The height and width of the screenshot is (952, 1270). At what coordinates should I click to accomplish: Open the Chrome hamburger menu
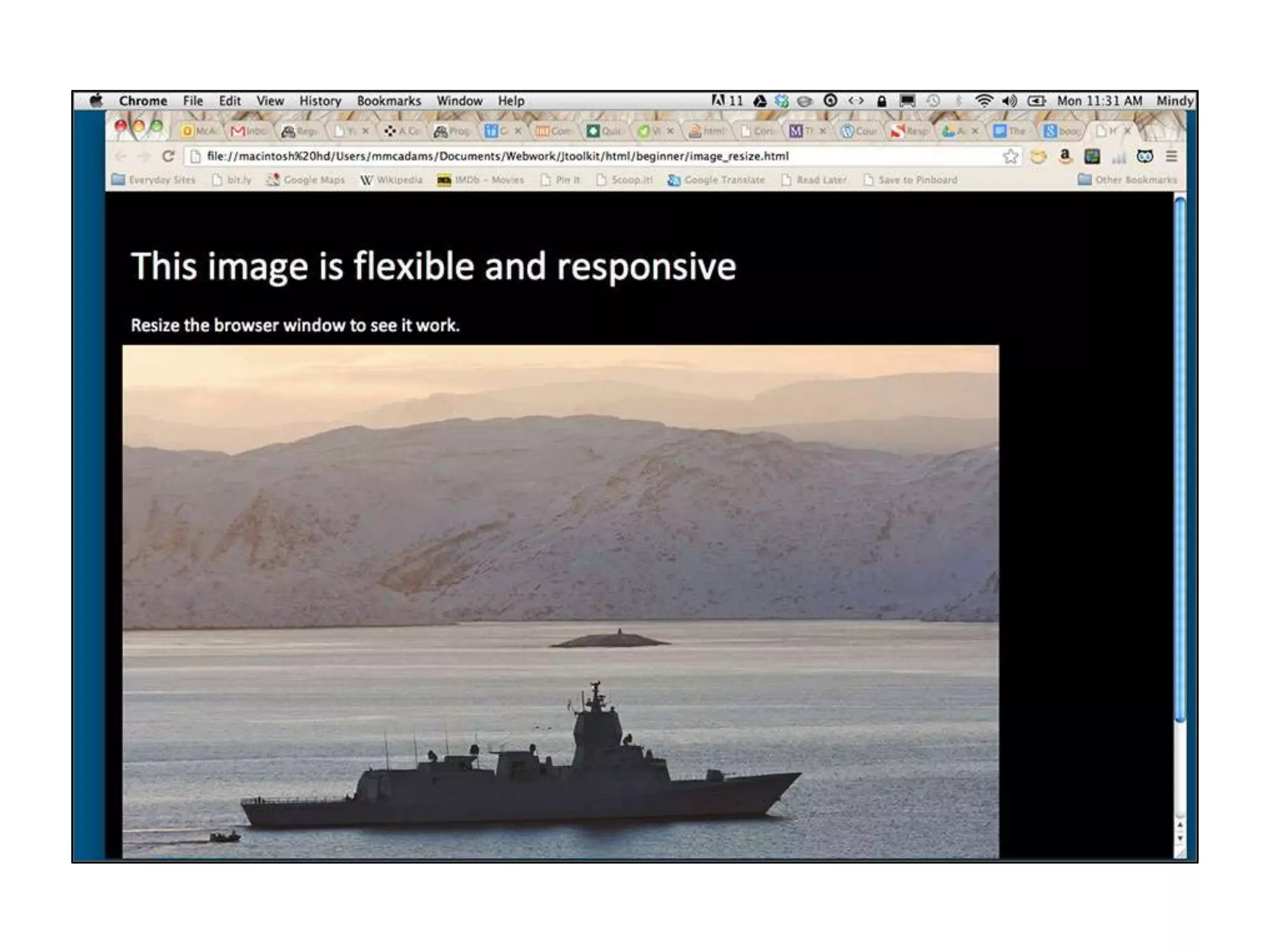click(x=1171, y=156)
